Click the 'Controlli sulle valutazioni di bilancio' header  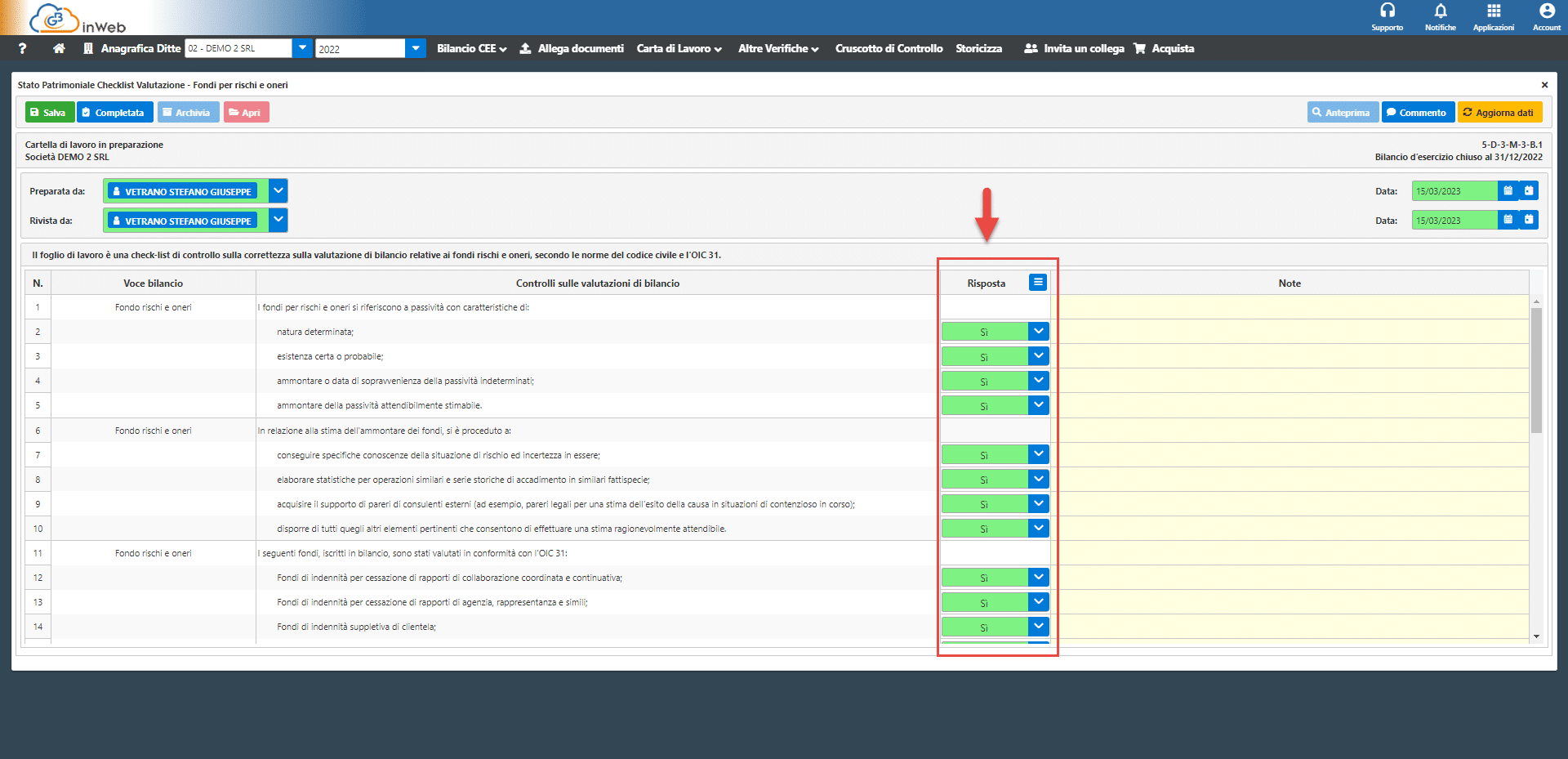[597, 283]
